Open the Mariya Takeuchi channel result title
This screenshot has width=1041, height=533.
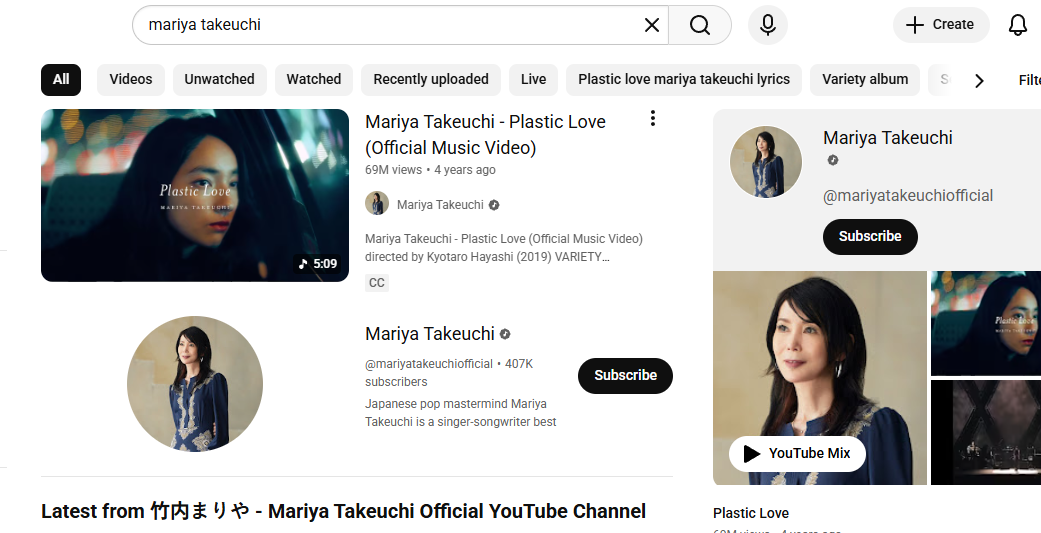430,334
